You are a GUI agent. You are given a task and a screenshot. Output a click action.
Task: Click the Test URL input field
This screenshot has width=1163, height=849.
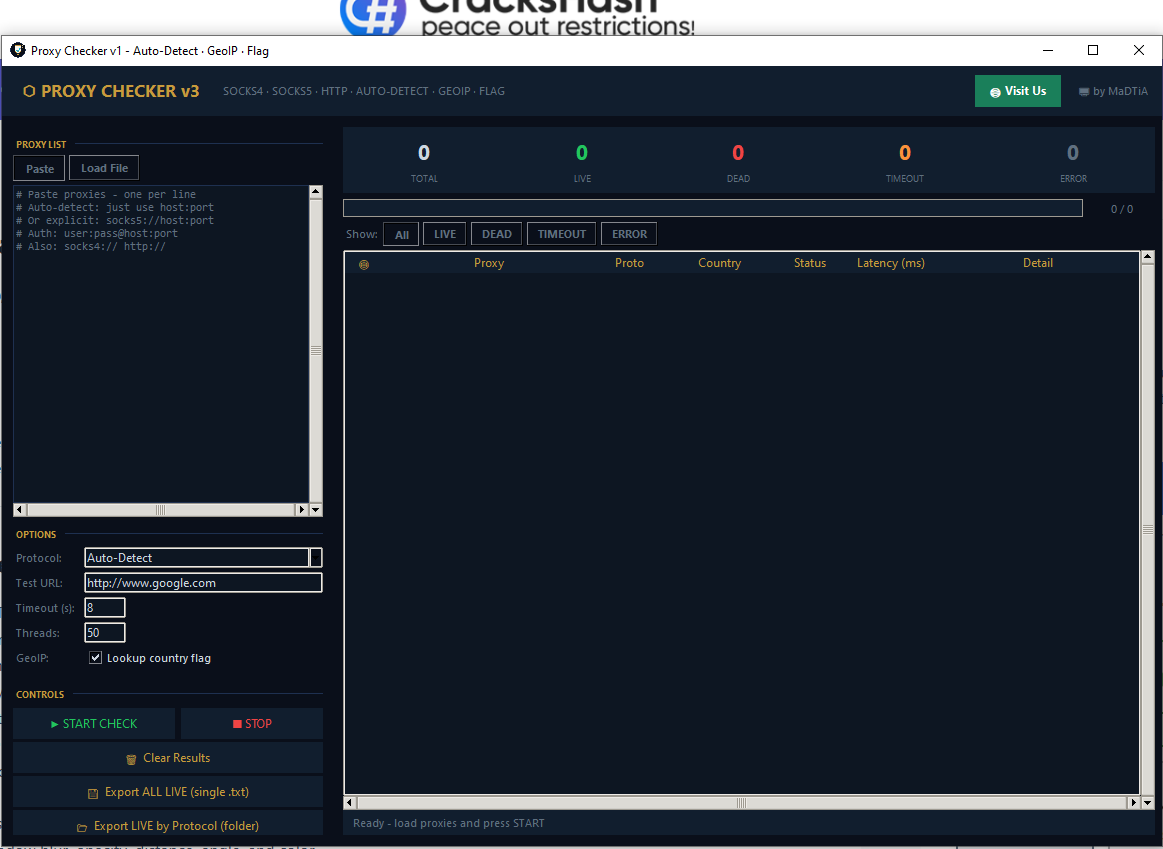pos(203,583)
